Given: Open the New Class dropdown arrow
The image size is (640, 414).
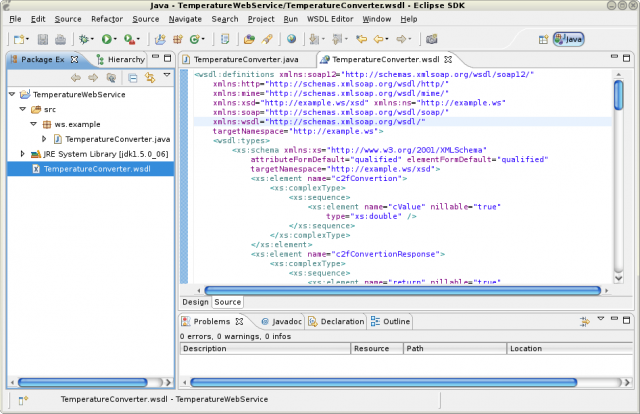Looking at the screenshot, I should (203, 39).
